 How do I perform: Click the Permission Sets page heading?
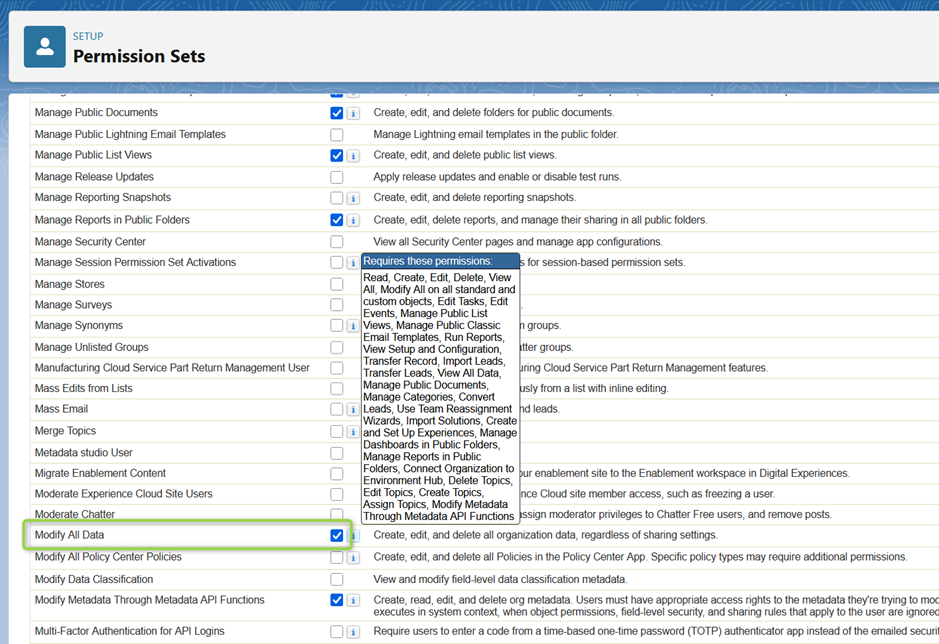139,56
